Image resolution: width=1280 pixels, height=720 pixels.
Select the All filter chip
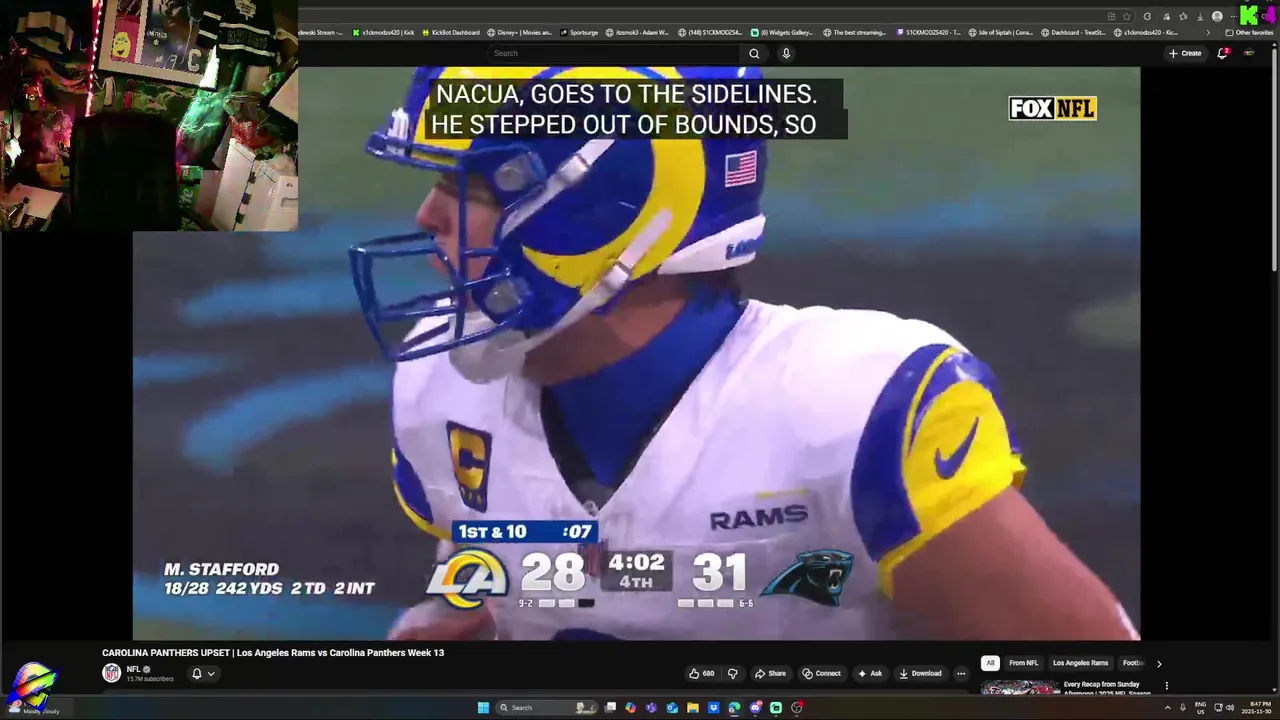[x=990, y=663]
